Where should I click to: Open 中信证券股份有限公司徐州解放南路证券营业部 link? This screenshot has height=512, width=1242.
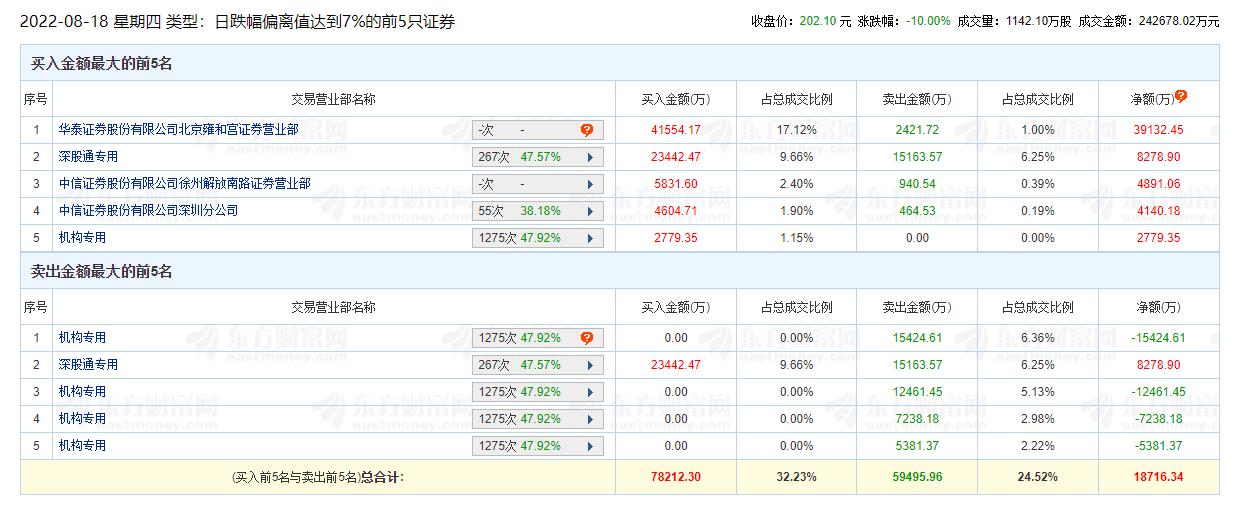184,184
